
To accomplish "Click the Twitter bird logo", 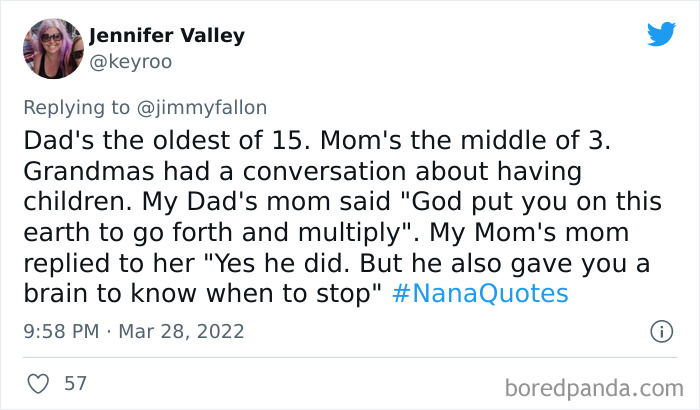I will (661, 34).
